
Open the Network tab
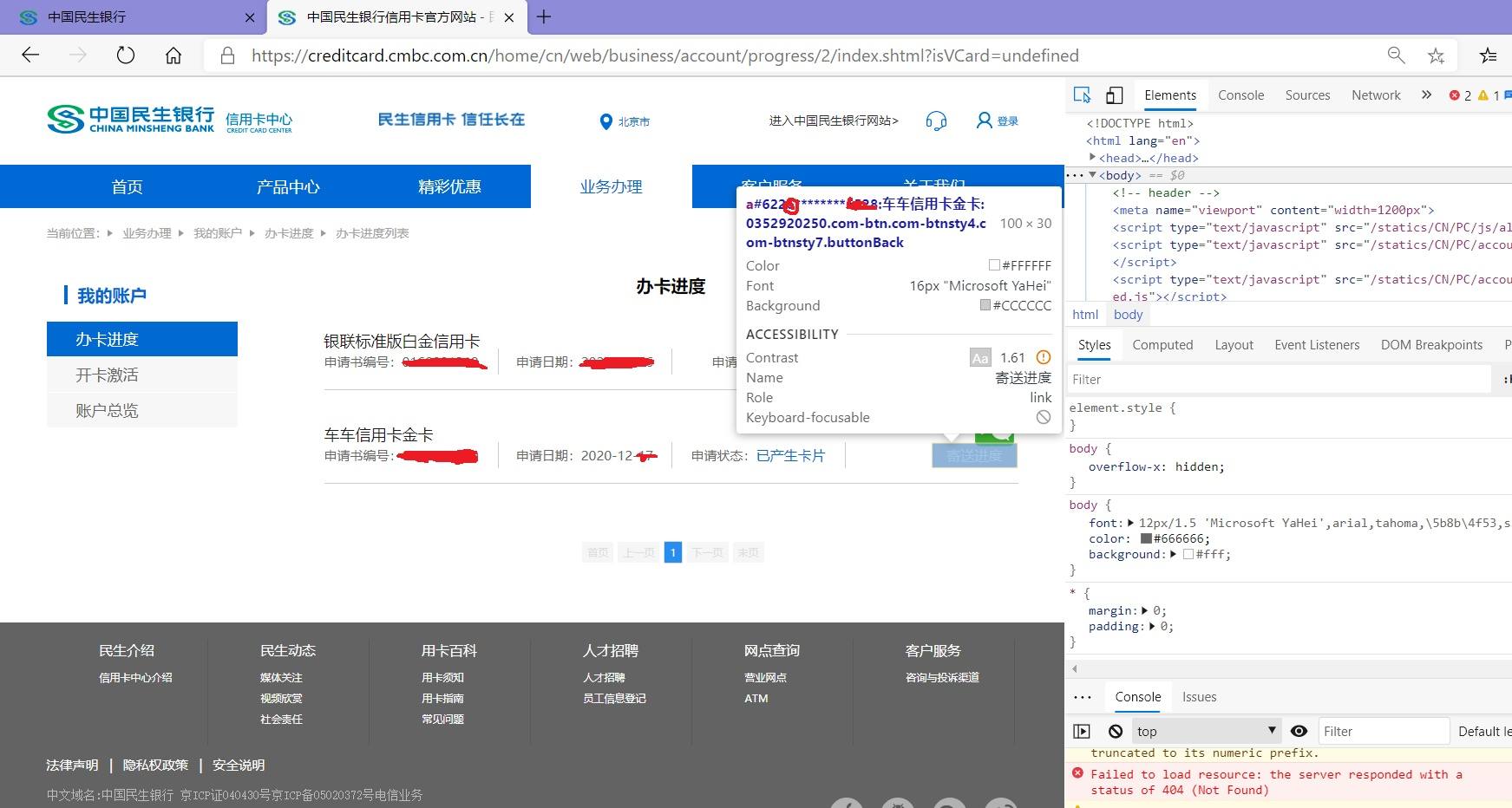click(x=1376, y=95)
